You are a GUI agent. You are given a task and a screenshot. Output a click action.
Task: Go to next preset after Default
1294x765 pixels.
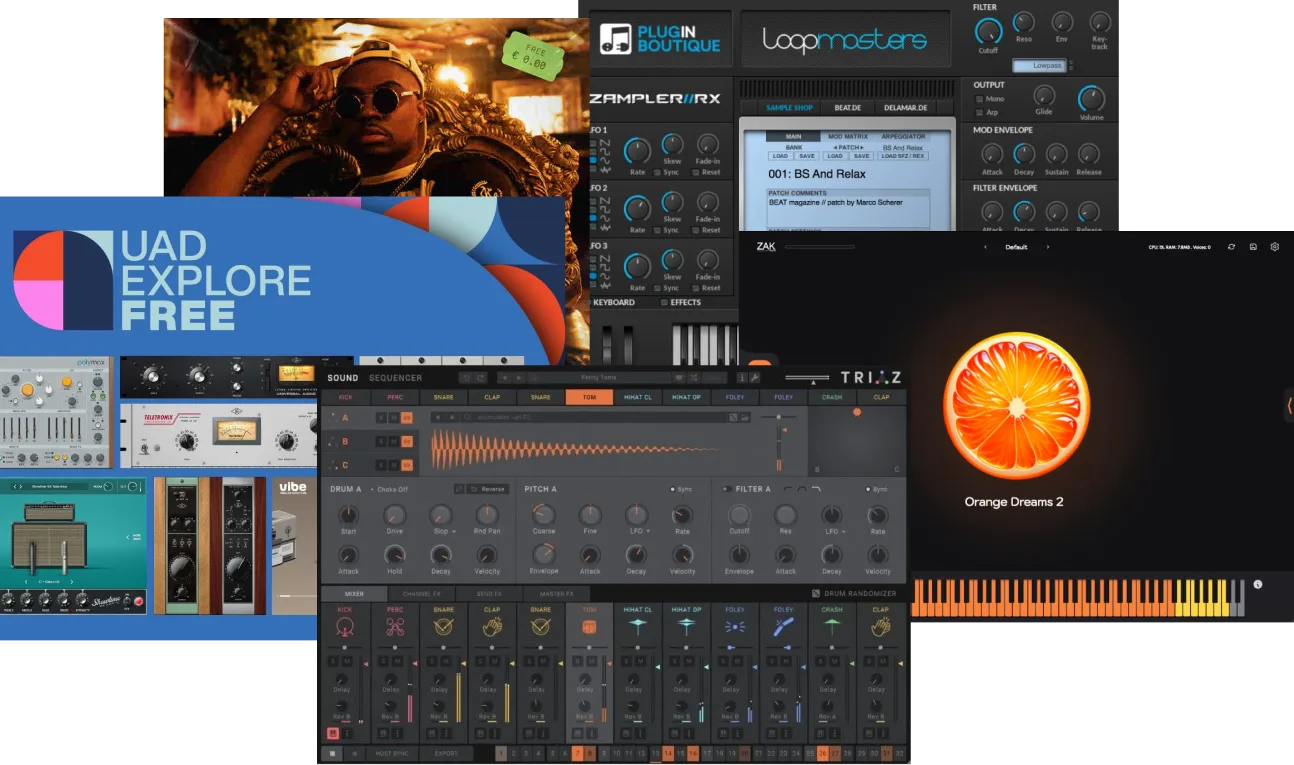(1047, 247)
